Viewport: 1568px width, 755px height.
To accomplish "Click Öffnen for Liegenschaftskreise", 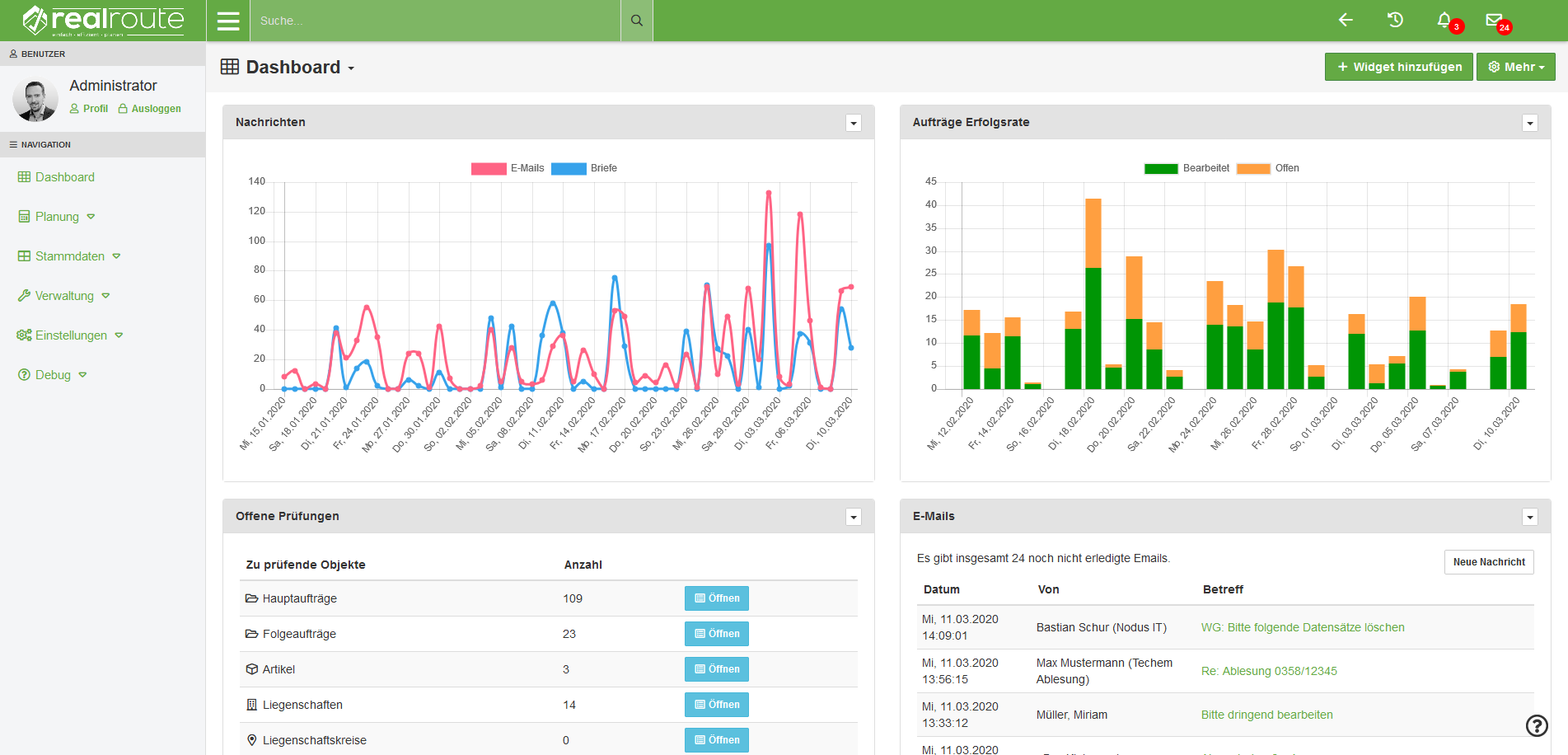I will coord(717,740).
